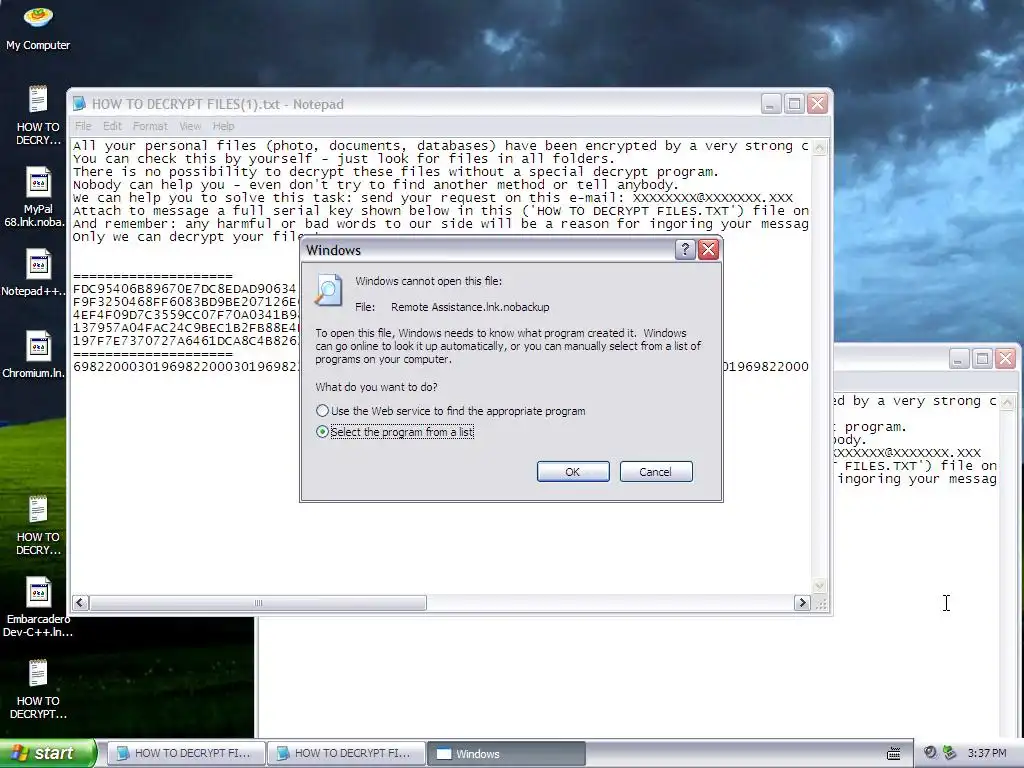Minimize the background Notepad window
Screen dimensions: 1024x768
pyautogui.click(x=959, y=359)
